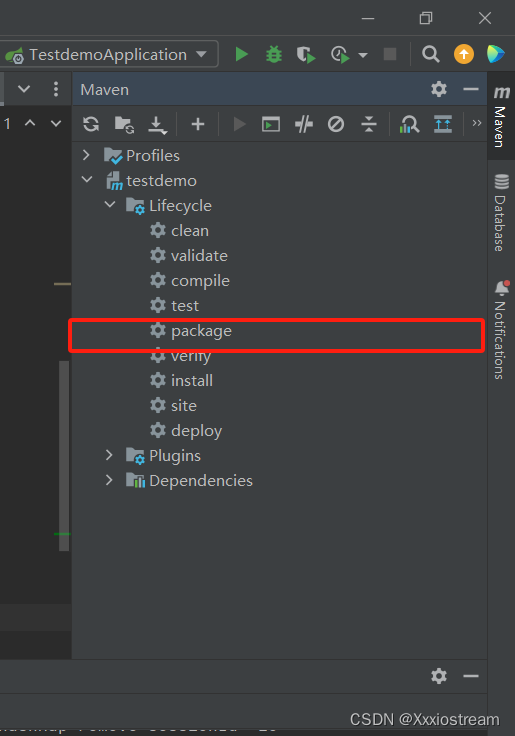
Task: Select the Dependencies folder label
Action: (x=201, y=481)
